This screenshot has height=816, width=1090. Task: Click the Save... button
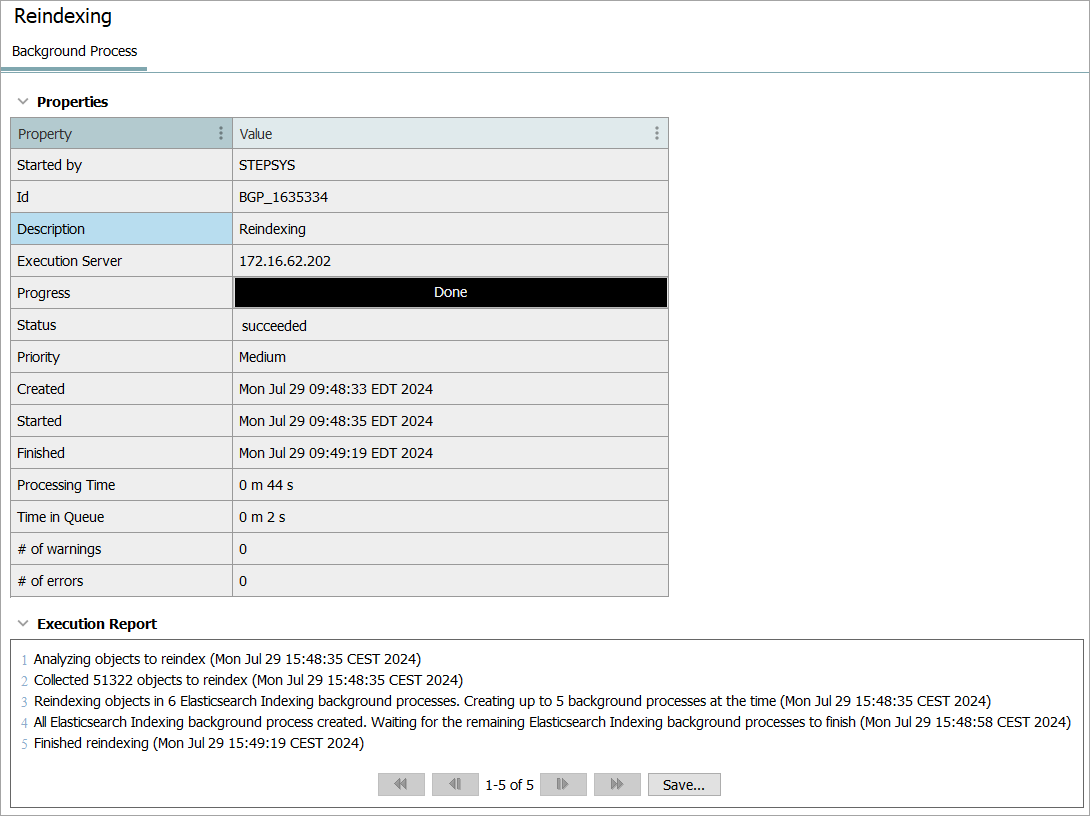pyautogui.click(x=684, y=785)
